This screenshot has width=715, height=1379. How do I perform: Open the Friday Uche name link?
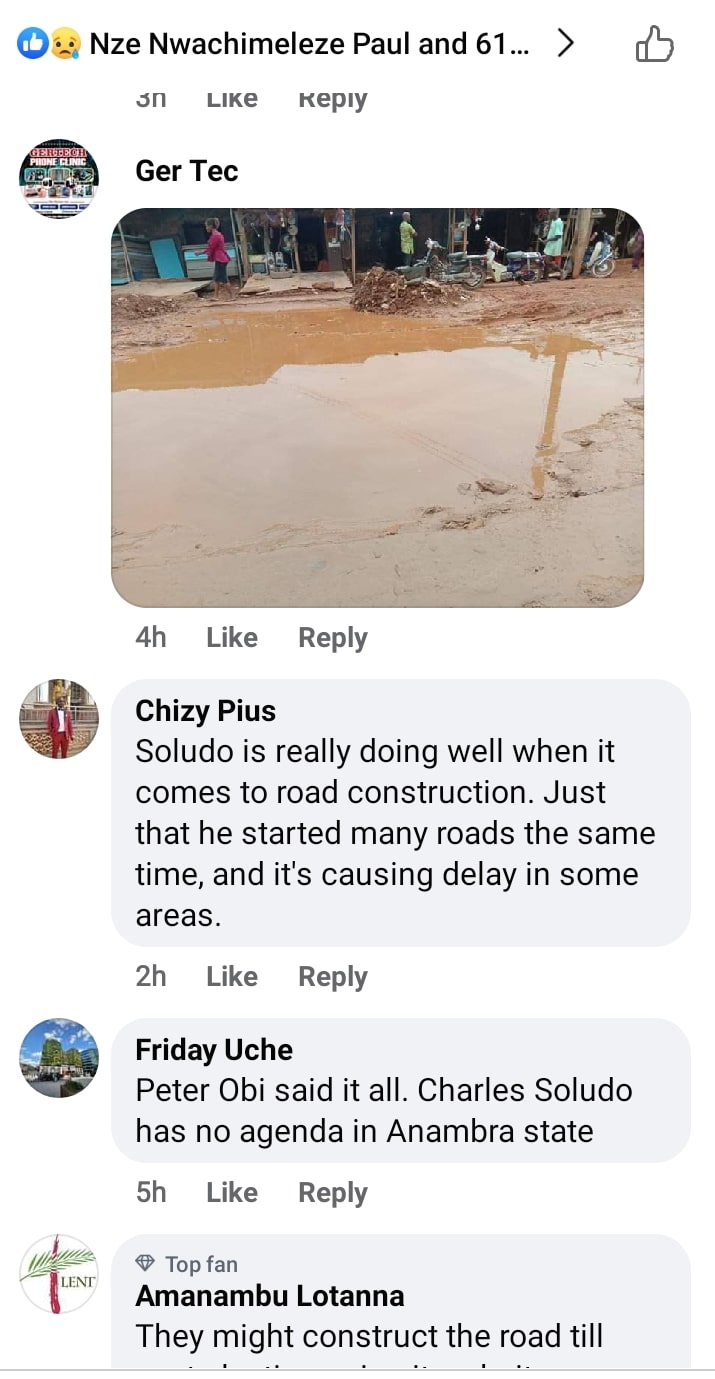coord(214,1050)
